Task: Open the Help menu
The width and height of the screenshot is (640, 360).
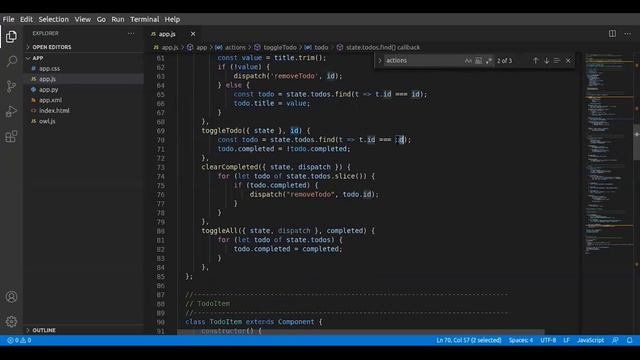Action: point(172,19)
